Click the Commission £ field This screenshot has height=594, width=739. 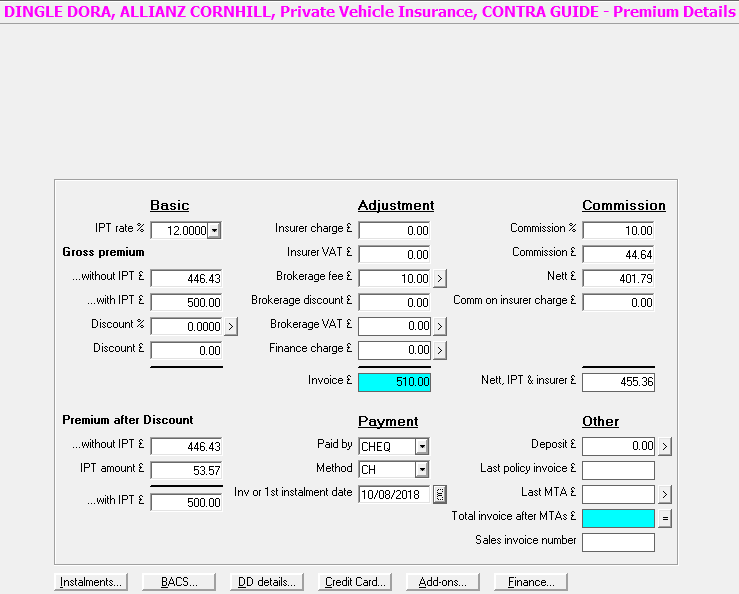618,255
